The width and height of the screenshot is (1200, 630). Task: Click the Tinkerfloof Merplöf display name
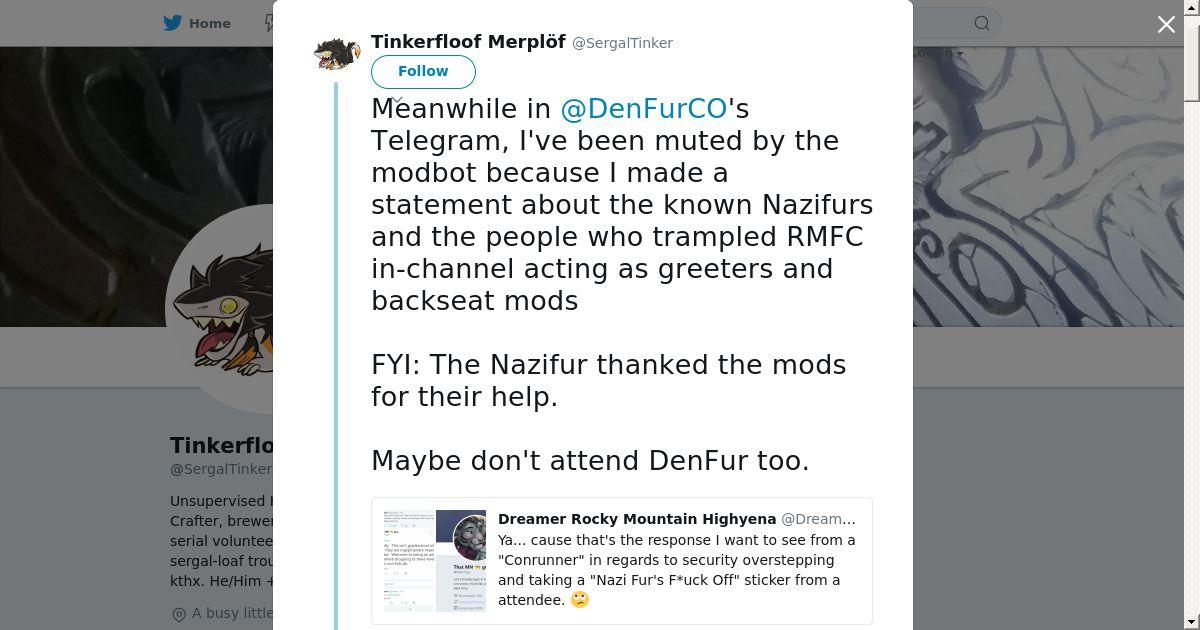tap(468, 42)
